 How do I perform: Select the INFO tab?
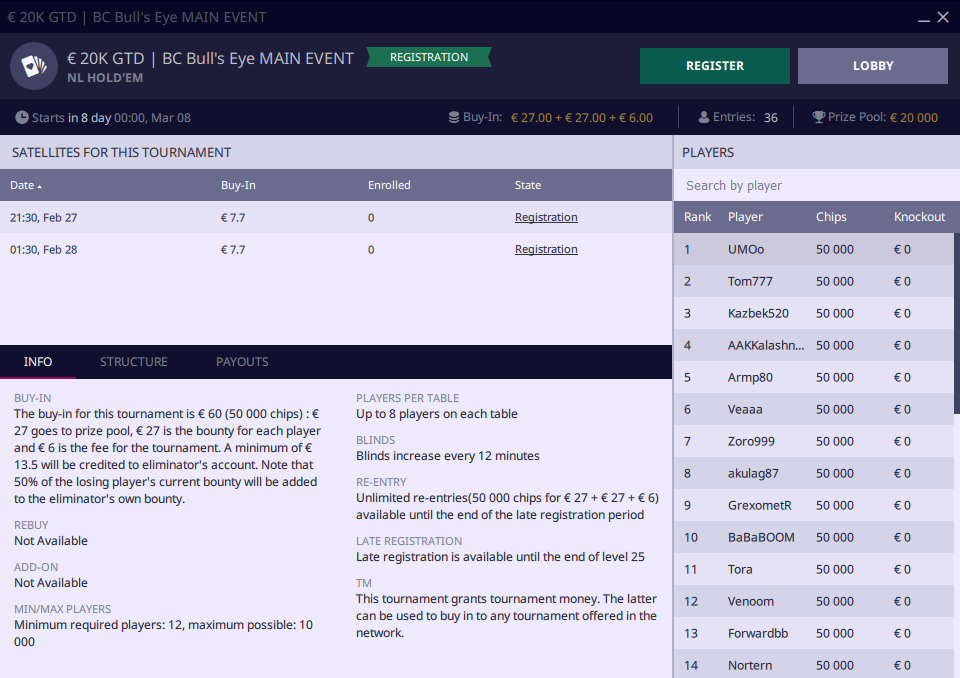(x=38, y=362)
